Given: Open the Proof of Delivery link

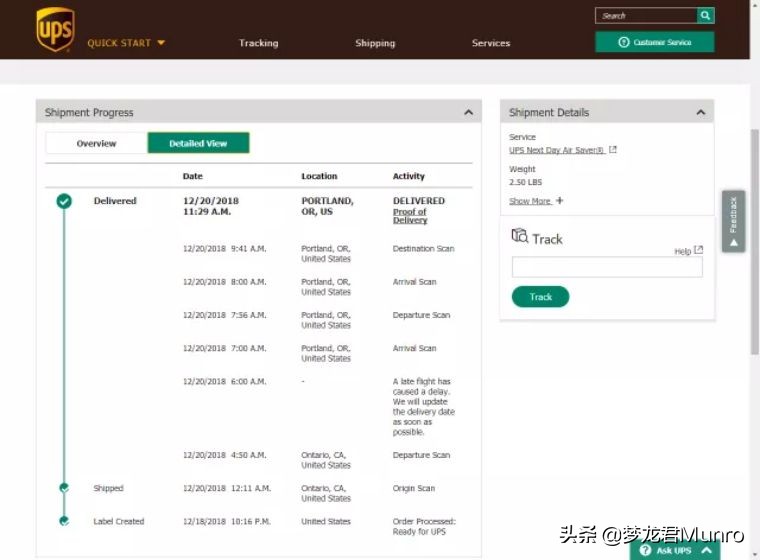Looking at the screenshot, I should click(410, 216).
